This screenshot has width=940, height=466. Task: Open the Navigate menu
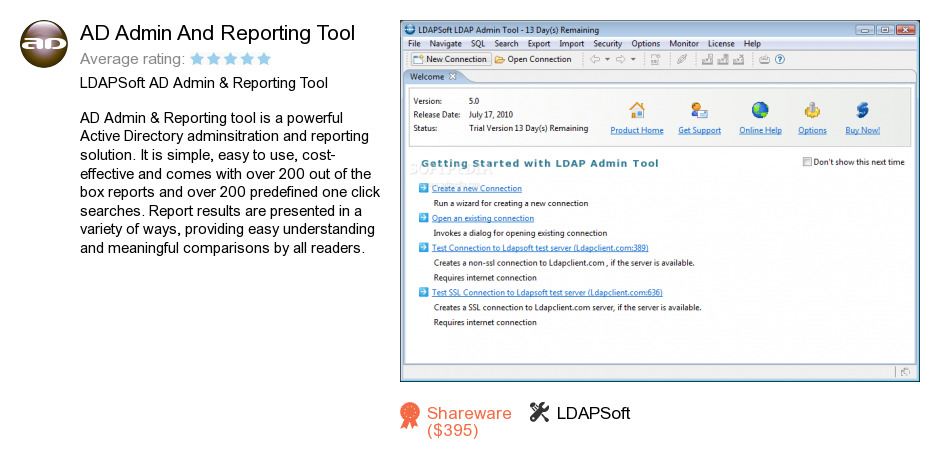(x=445, y=44)
